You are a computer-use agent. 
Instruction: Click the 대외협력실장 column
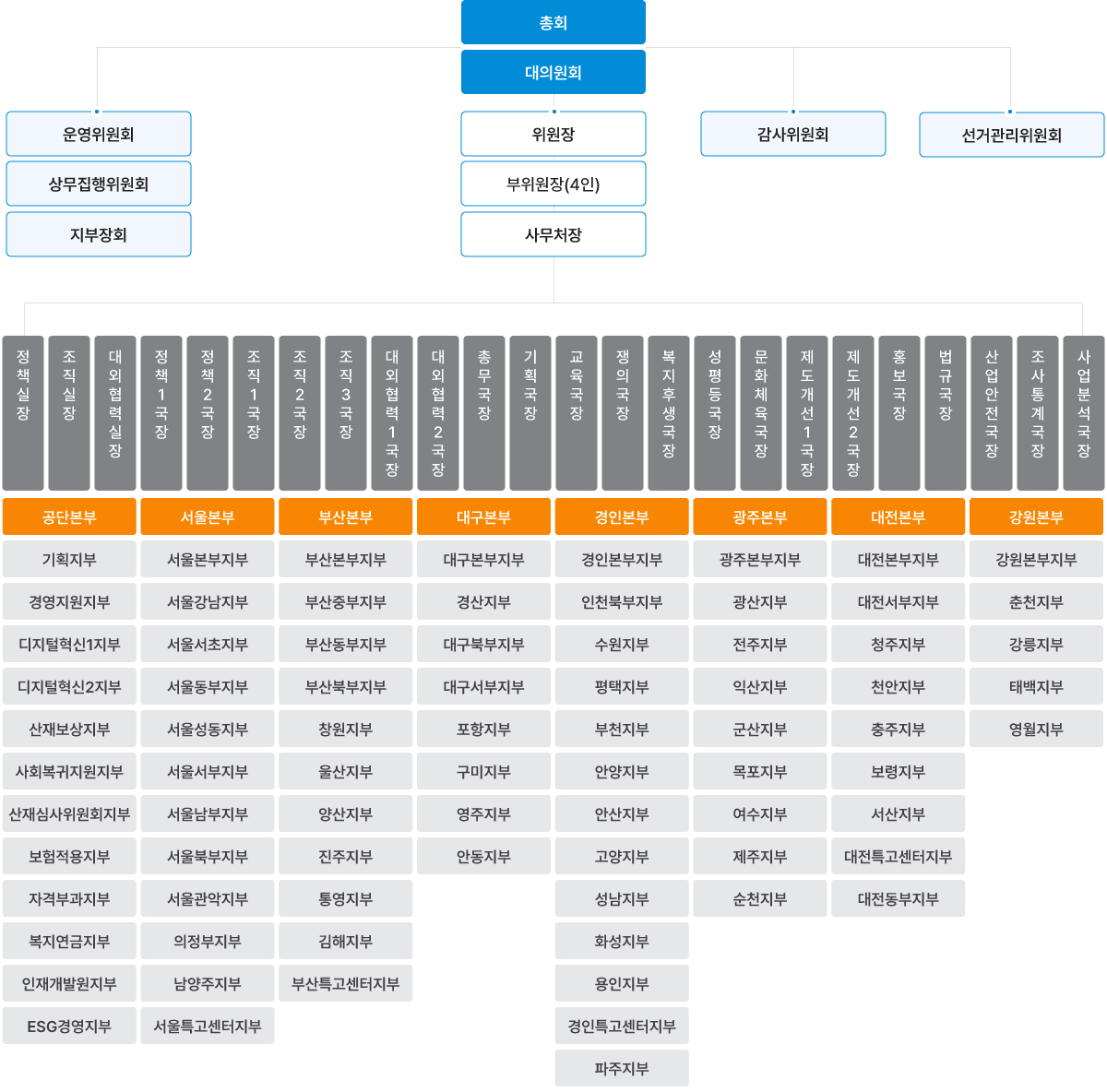pos(115,413)
